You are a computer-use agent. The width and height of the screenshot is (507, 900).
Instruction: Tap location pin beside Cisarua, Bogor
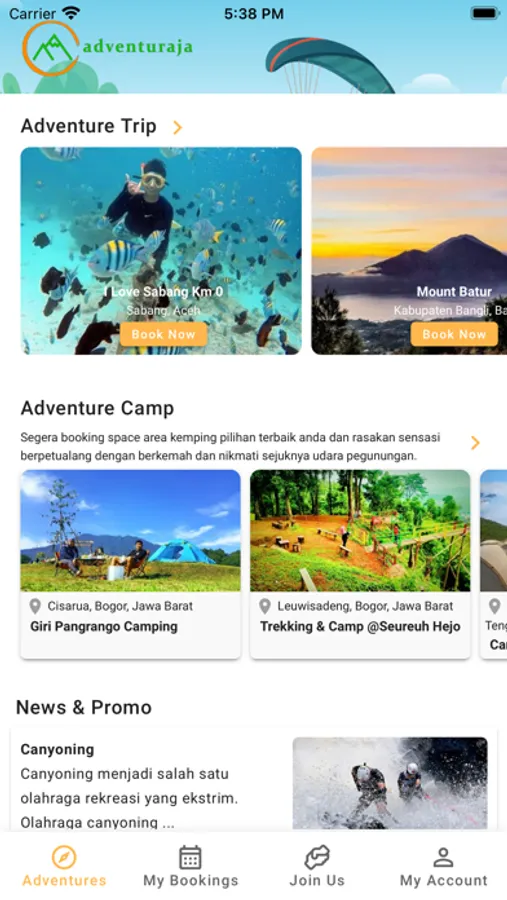[x=35, y=606]
